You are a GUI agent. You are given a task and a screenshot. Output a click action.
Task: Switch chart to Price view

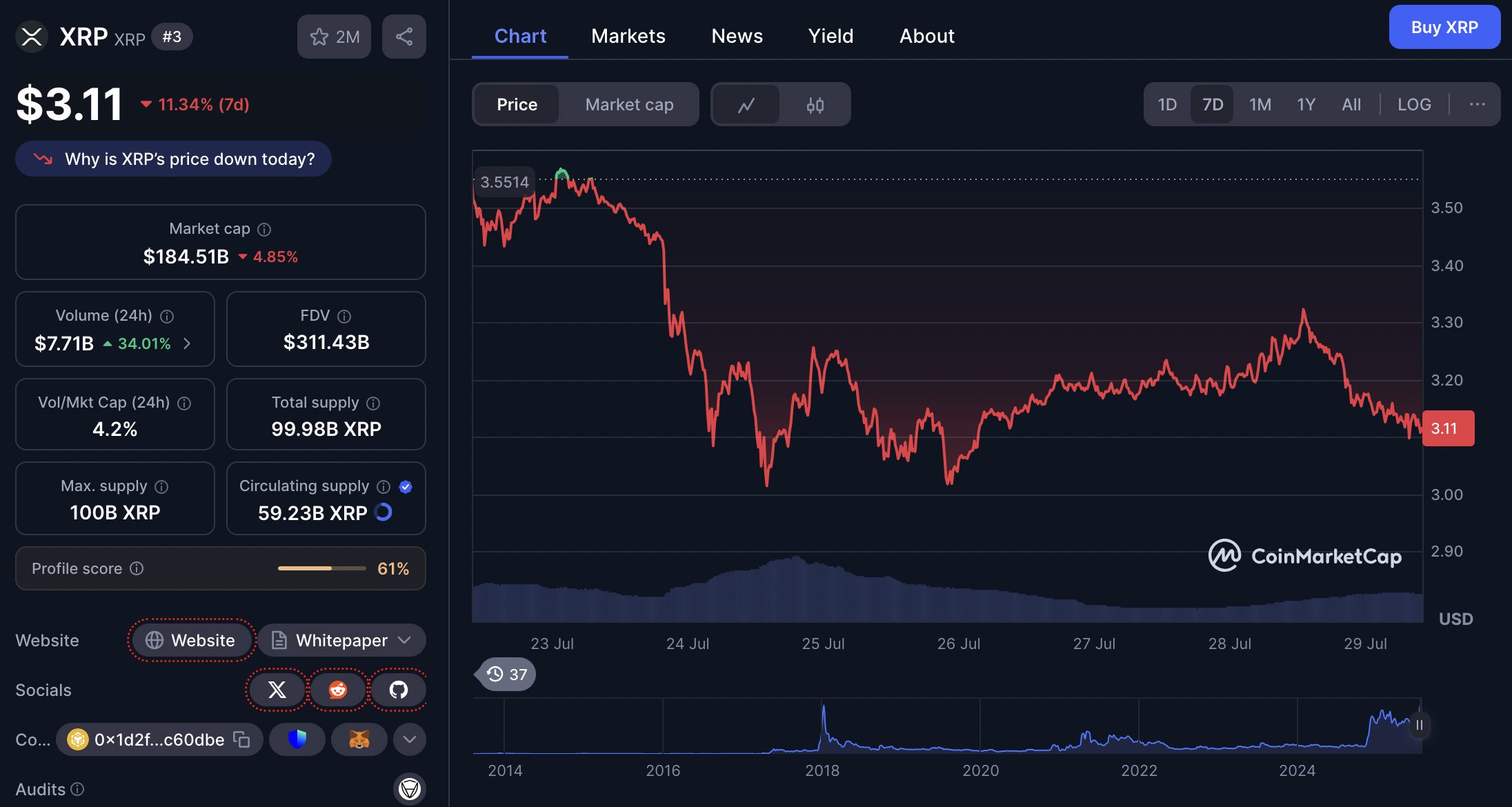click(x=517, y=105)
